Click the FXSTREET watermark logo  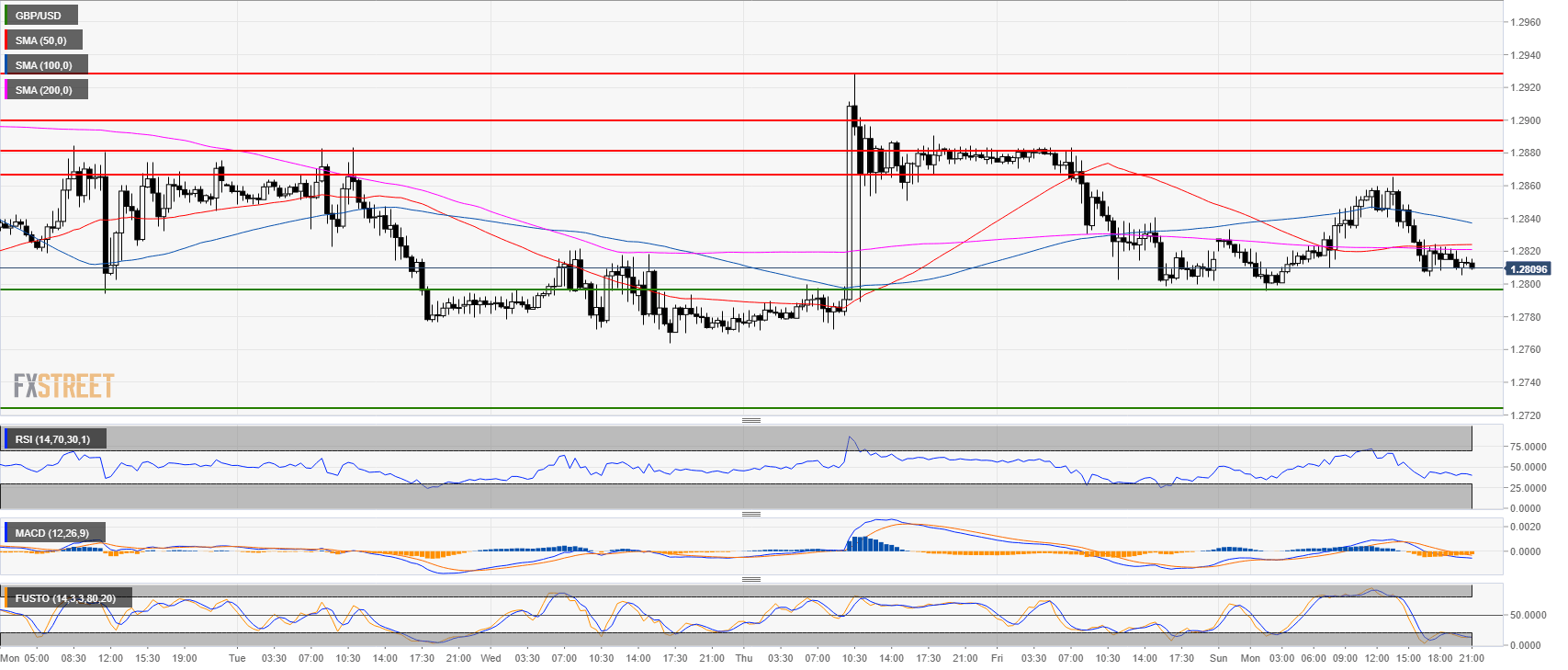tap(63, 386)
